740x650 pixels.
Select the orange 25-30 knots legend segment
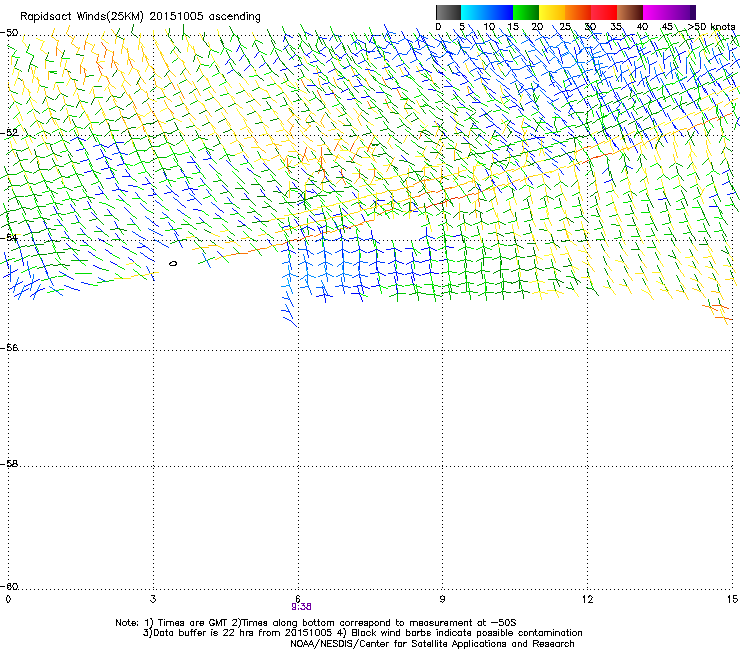click(x=578, y=12)
